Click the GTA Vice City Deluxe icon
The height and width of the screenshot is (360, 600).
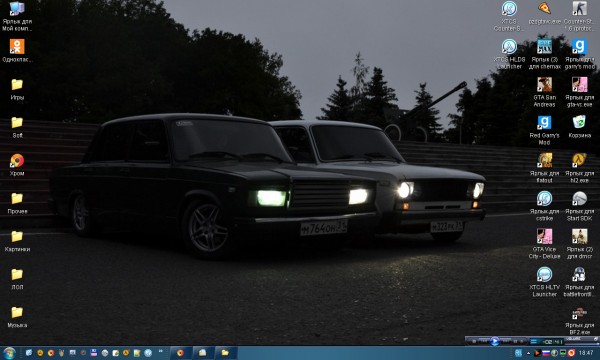(x=544, y=244)
